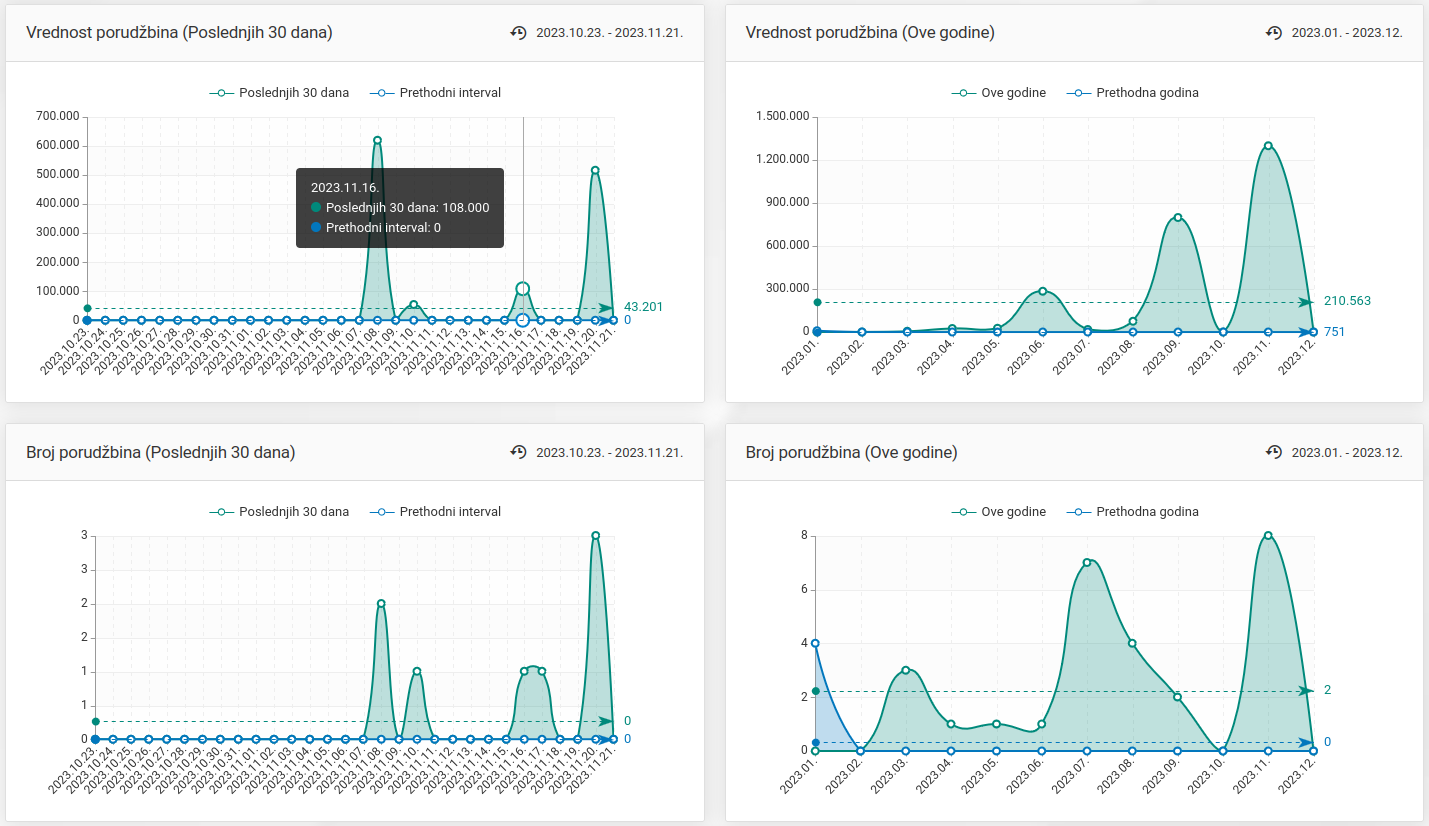Open date range 2023.01. - 2023.12. in Vrednost card
The height and width of the screenshot is (826, 1429).
point(1346,33)
